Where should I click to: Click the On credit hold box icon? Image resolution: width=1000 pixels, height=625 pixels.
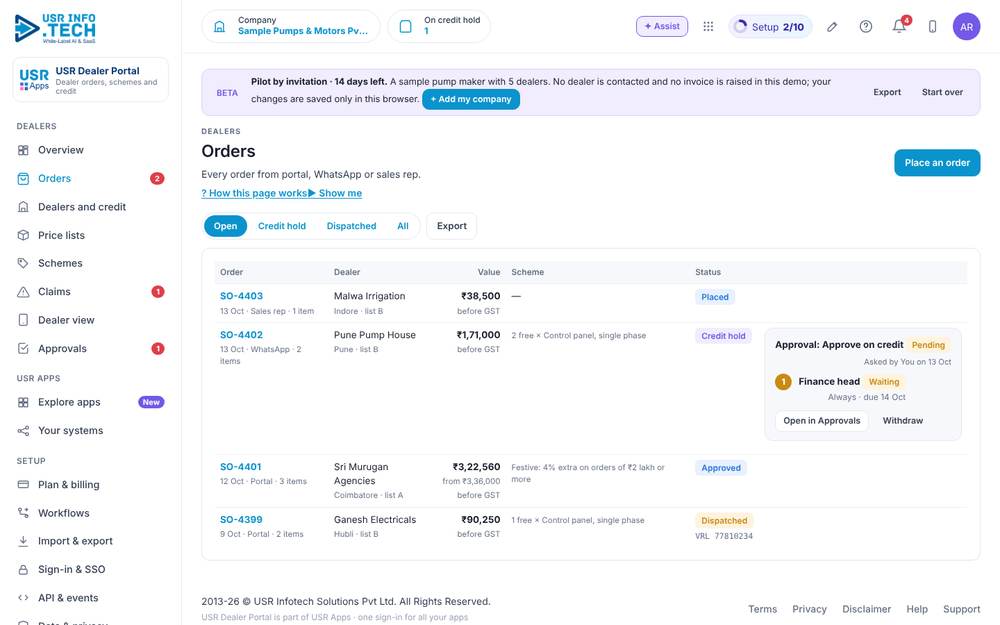(406, 27)
